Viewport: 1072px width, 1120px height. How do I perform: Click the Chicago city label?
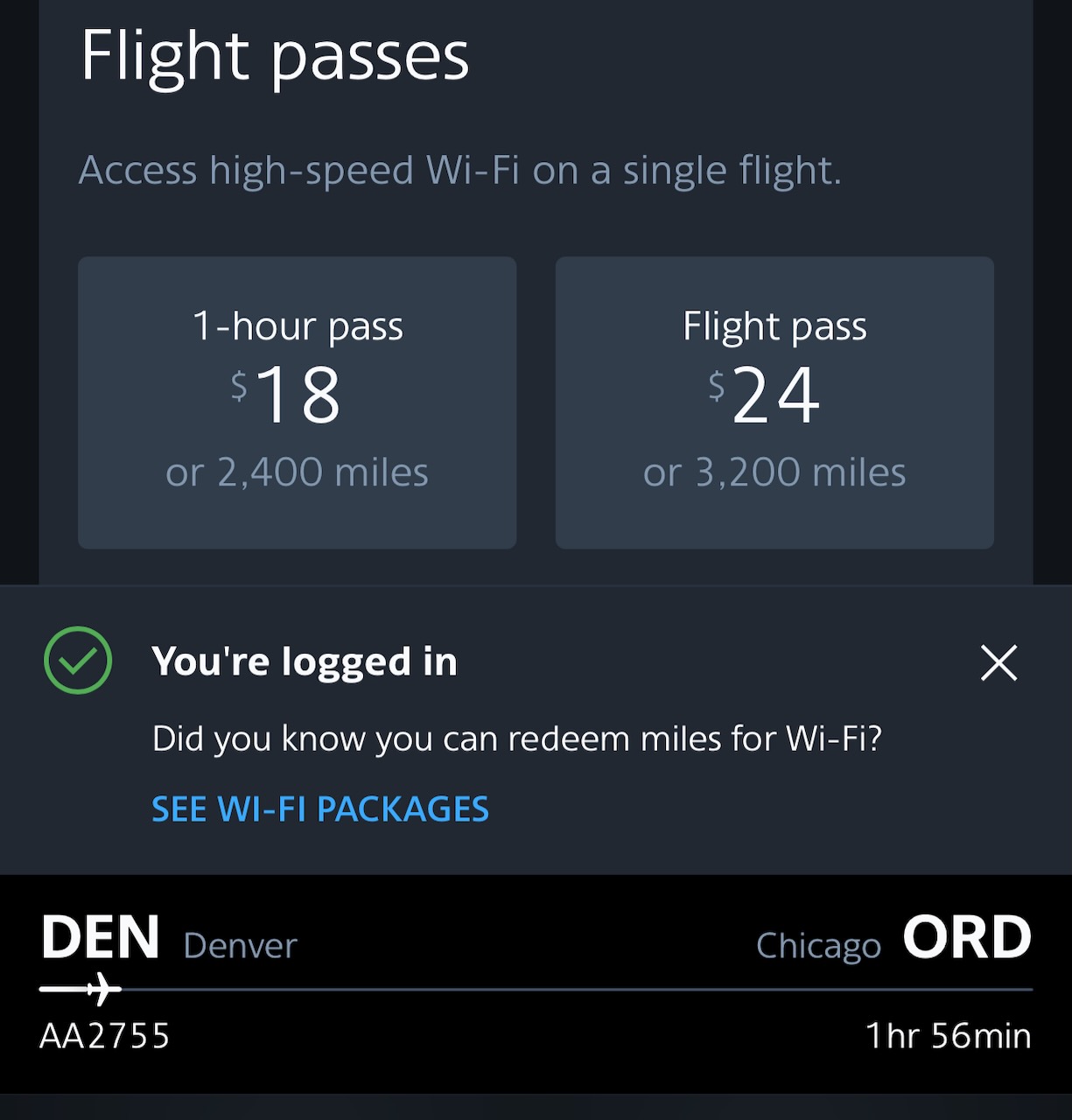pyautogui.click(x=818, y=946)
